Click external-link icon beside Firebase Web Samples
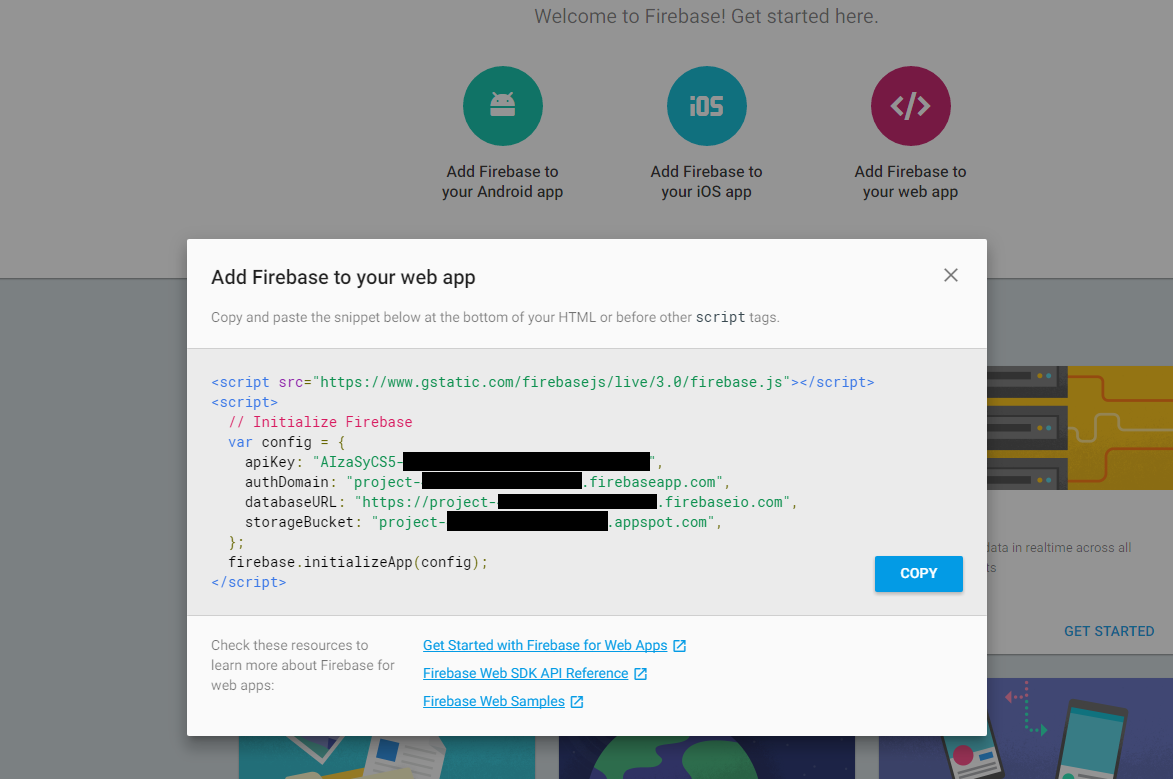1173x779 pixels. point(577,702)
